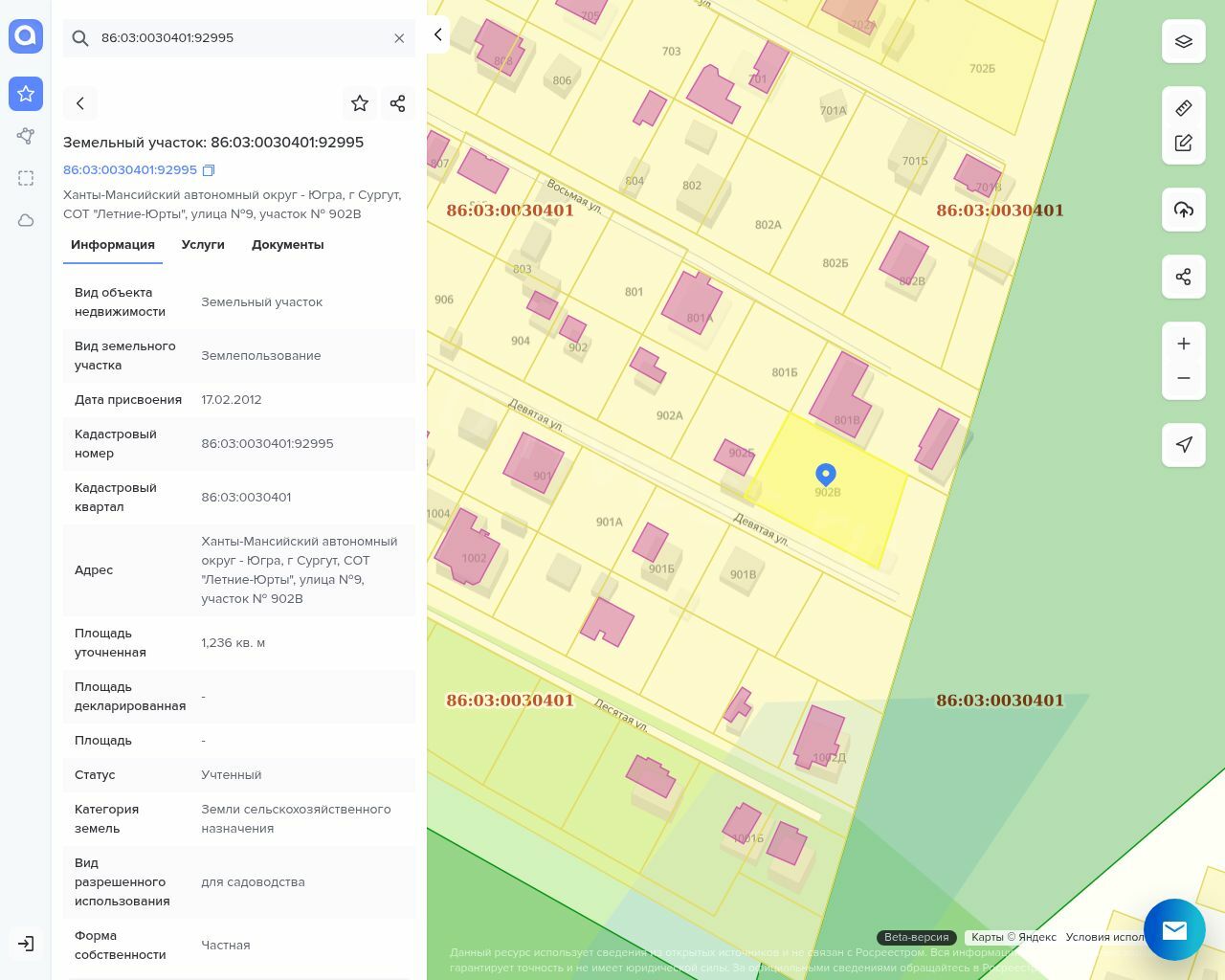Viewport: 1225px width, 980px height.
Task: Zoom in on the map
Action: 1184,344
